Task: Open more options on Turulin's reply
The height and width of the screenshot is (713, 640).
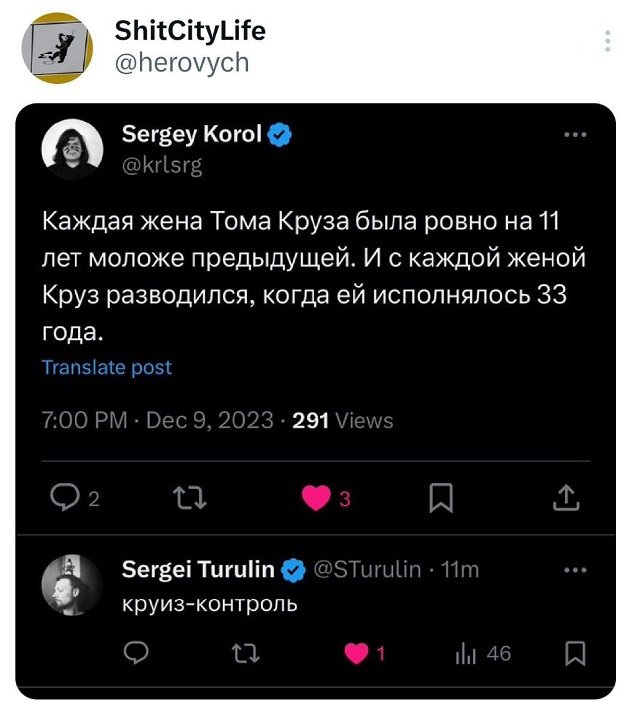Action: pos(576,570)
